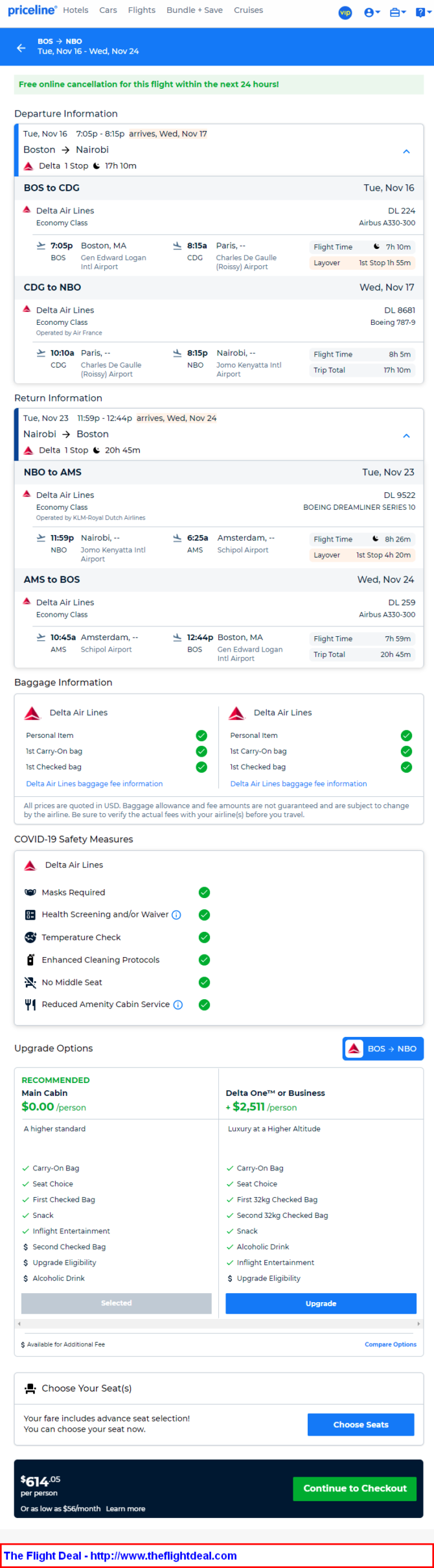Open the trips briefcase dropdown

coord(398,12)
